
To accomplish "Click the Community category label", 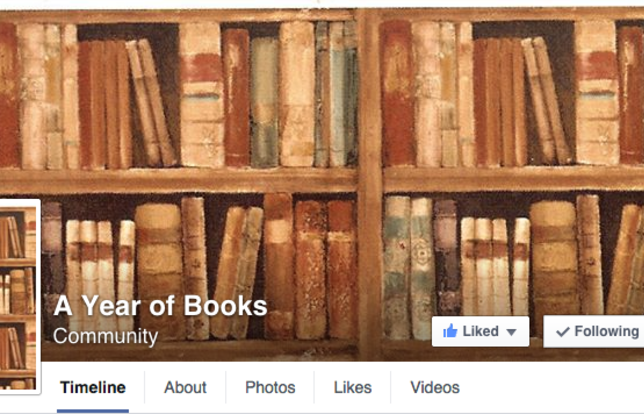I will [x=106, y=336].
